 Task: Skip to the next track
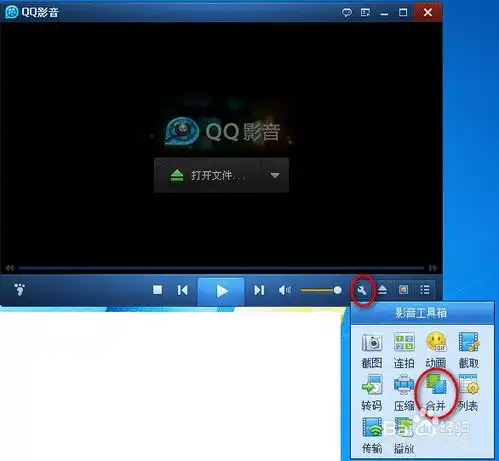point(259,290)
